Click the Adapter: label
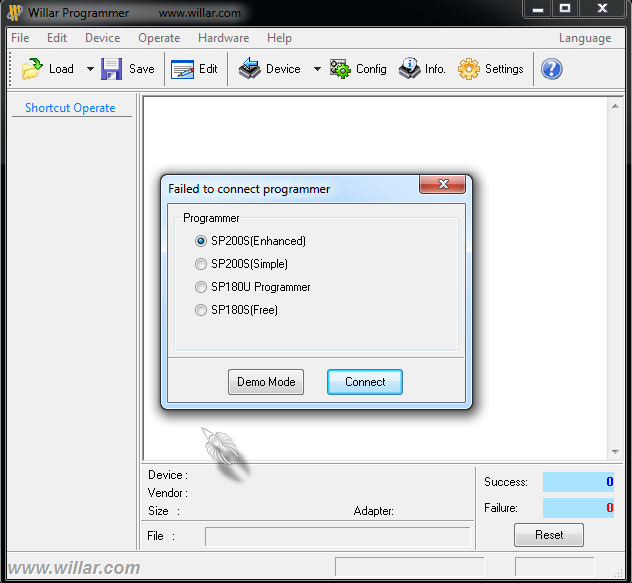 pos(374,511)
